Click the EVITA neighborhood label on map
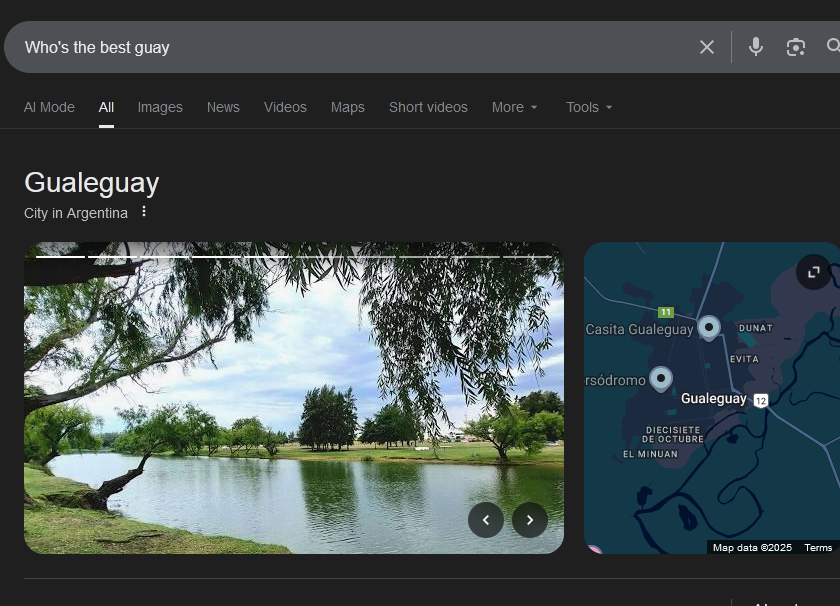Screen dimensions: 840x606 744,359
